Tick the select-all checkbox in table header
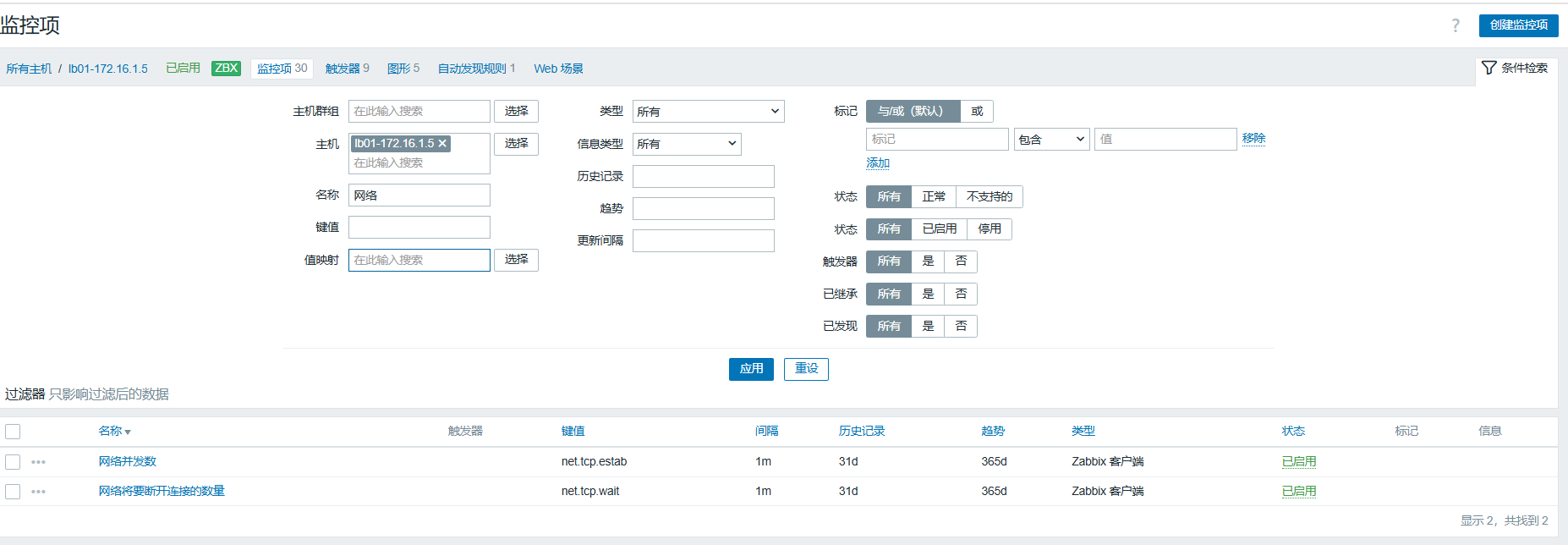This screenshot has height=545, width=1568. tap(13, 432)
